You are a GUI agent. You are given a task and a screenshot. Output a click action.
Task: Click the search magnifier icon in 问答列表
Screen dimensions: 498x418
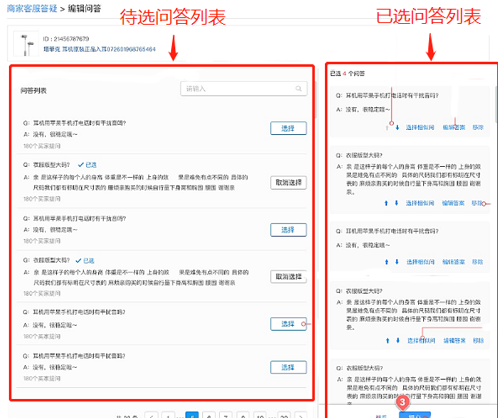[x=298, y=88]
